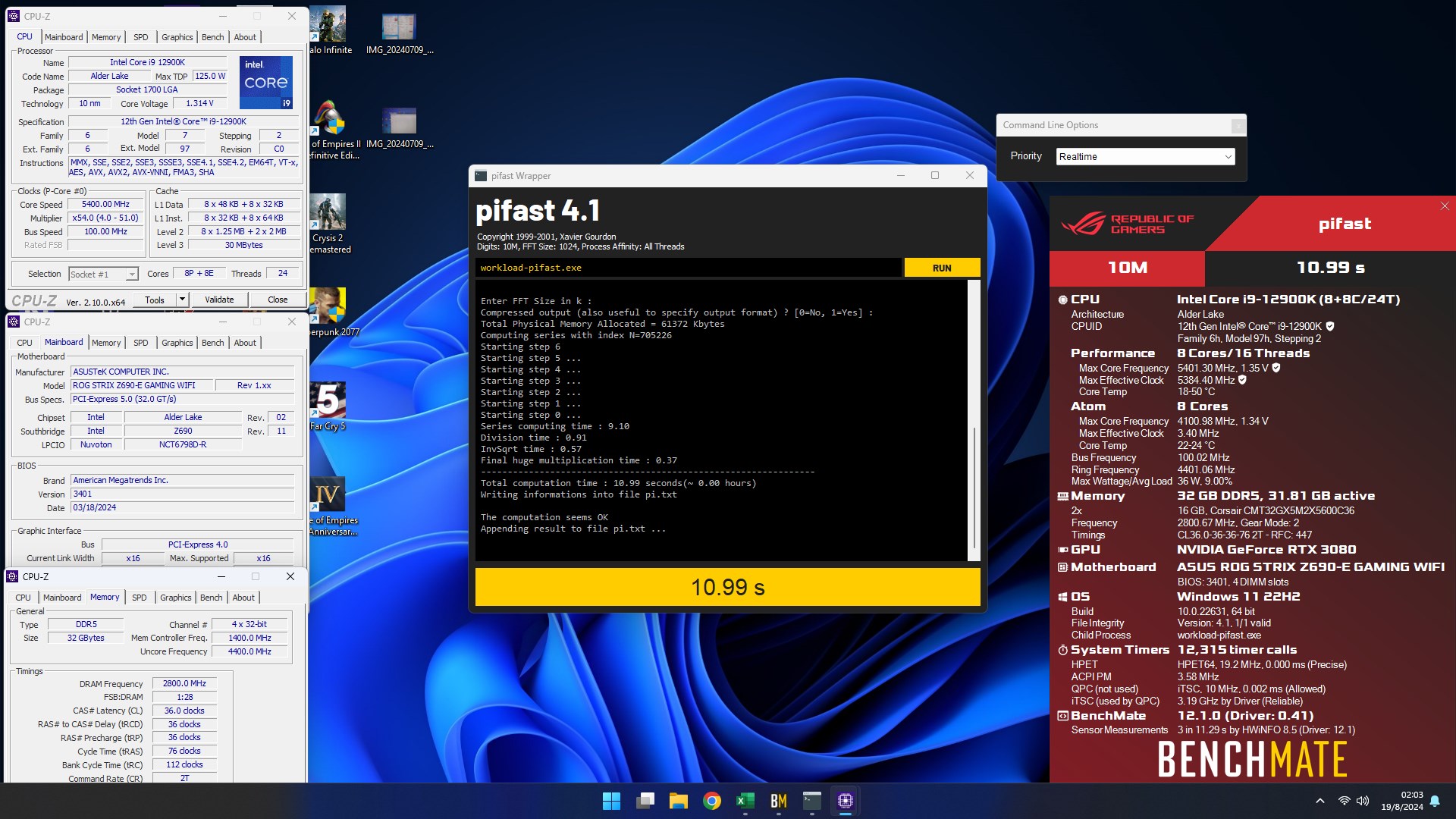This screenshot has height=819, width=1456.
Task: Switch to Memory tab in top CPU-Z window
Action: (x=106, y=37)
